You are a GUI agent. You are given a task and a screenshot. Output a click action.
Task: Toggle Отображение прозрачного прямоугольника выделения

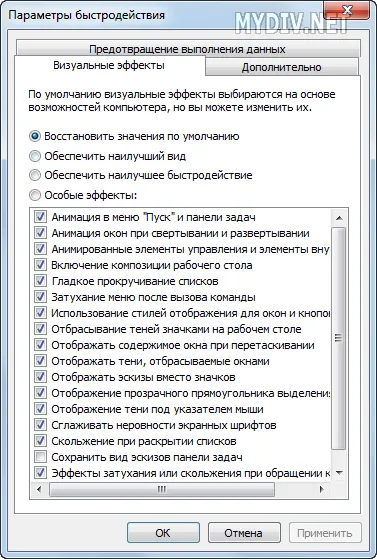(x=40, y=393)
